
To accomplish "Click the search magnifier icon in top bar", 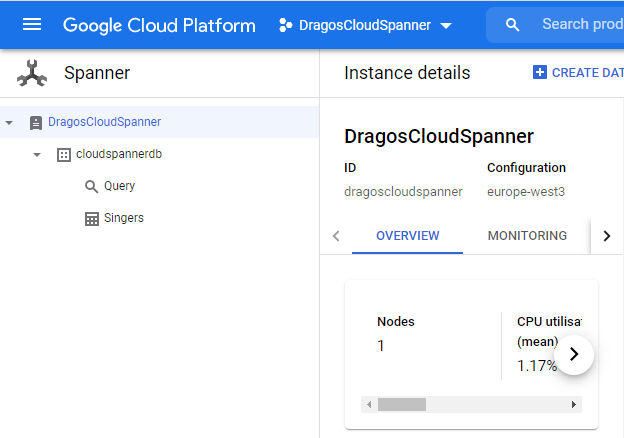I will (512, 25).
